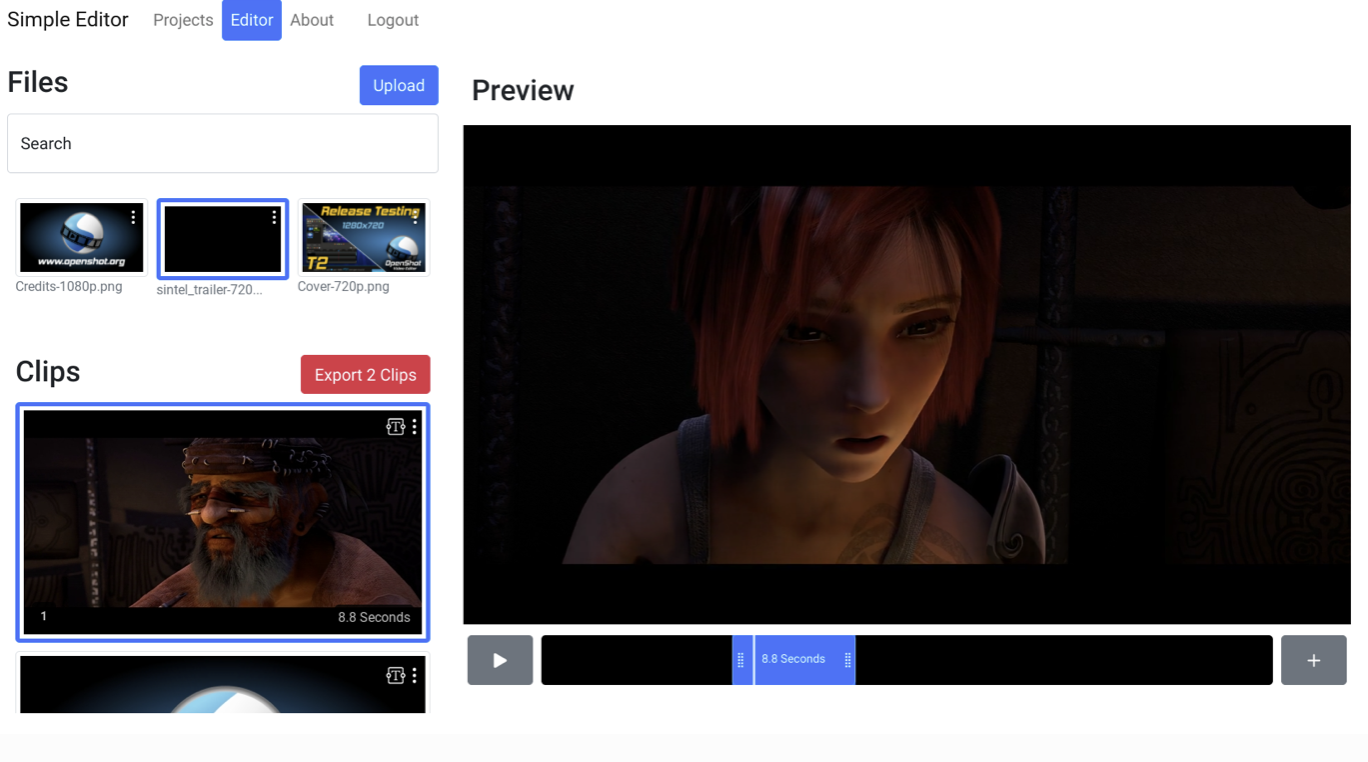Open three-dot menu on Cover-720p.png thumbnail
The height and width of the screenshot is (762, 1368).
tap(415, 217)
